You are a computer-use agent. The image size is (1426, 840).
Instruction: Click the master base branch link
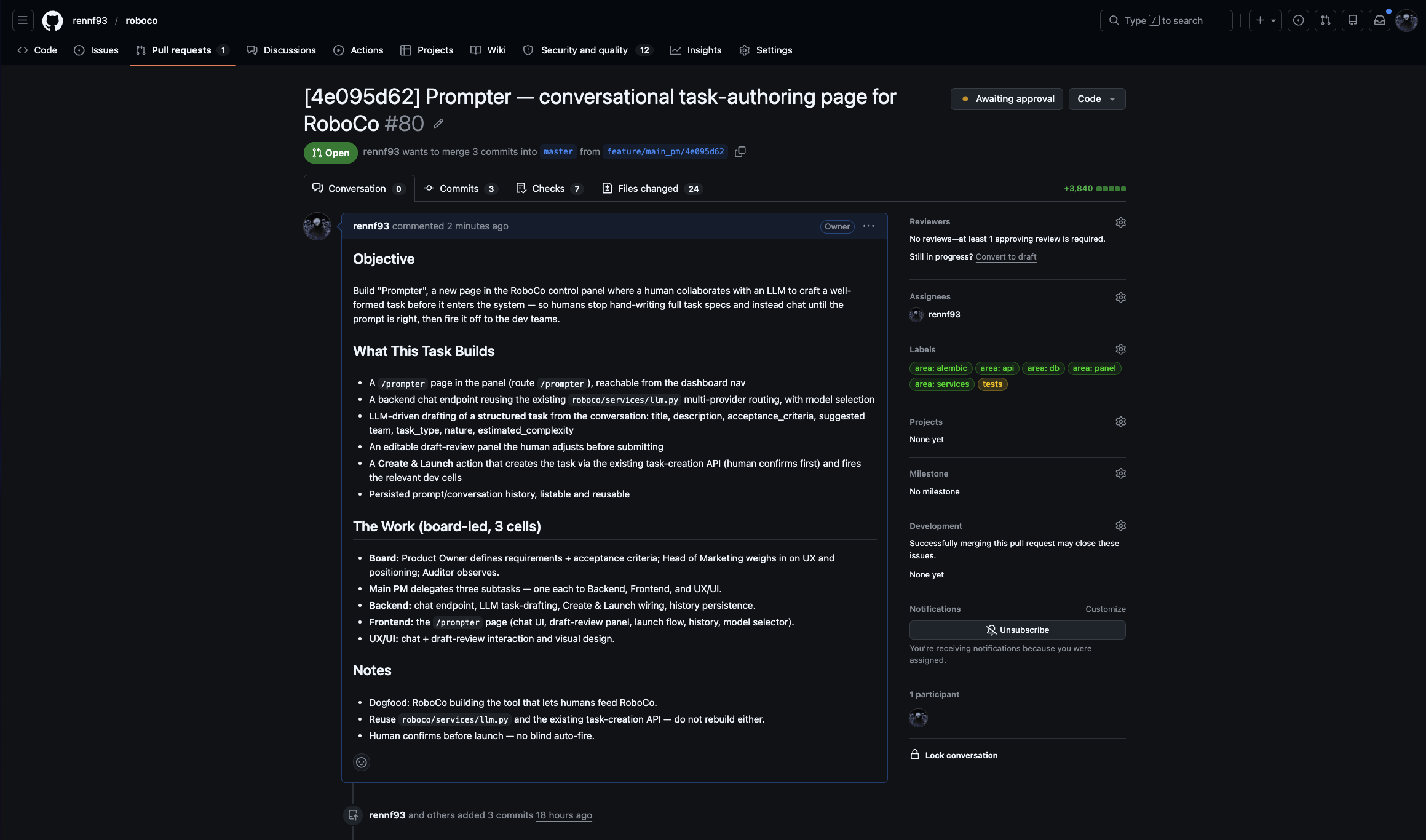coord(558,151)
